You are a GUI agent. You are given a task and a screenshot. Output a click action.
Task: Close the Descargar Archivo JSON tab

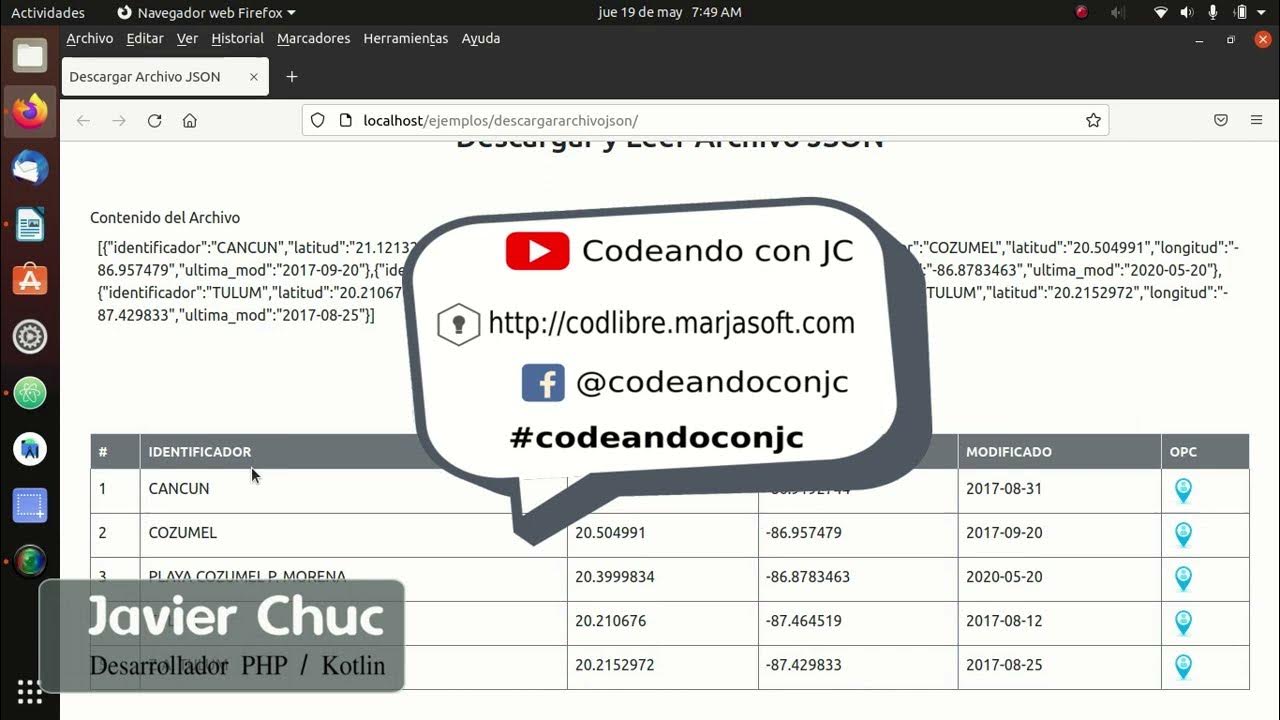click(253, 77)
